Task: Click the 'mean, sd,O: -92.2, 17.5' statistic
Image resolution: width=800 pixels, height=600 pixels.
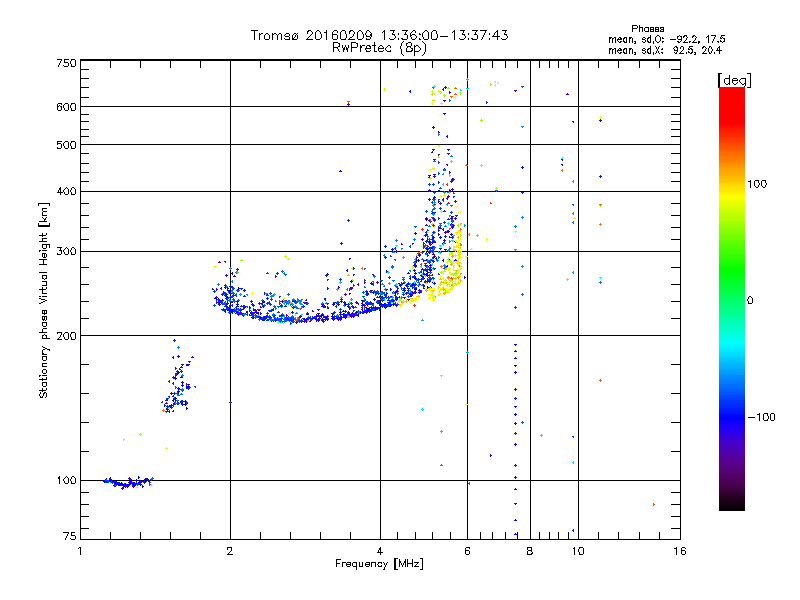Action: click(666, 39)
